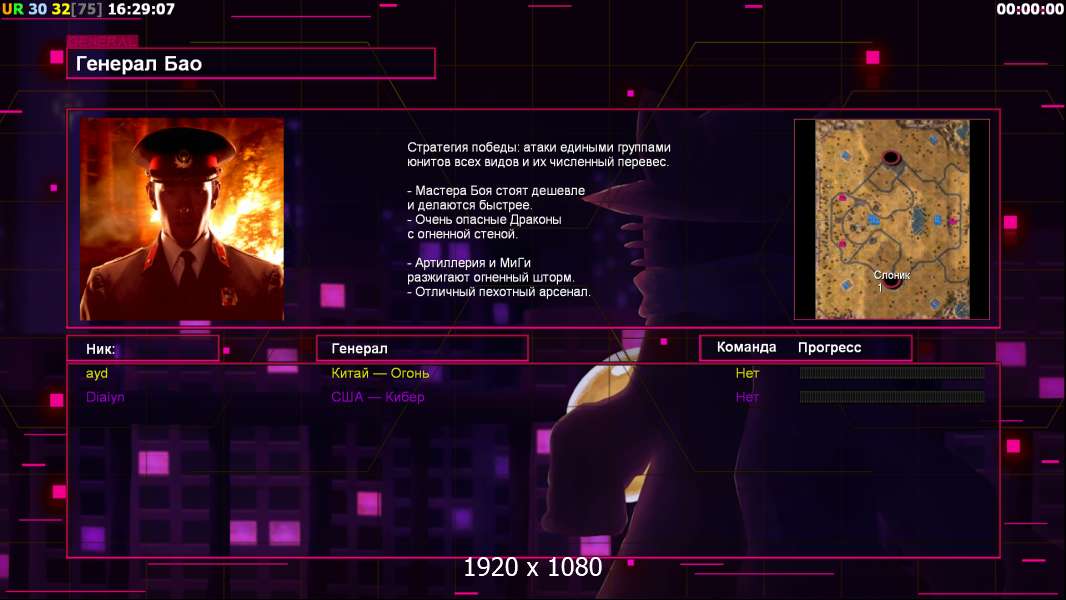This screenshot has height=600, width=1066.
Task: Select the Слоник 1 start position marker
Action: pos(892,281)
